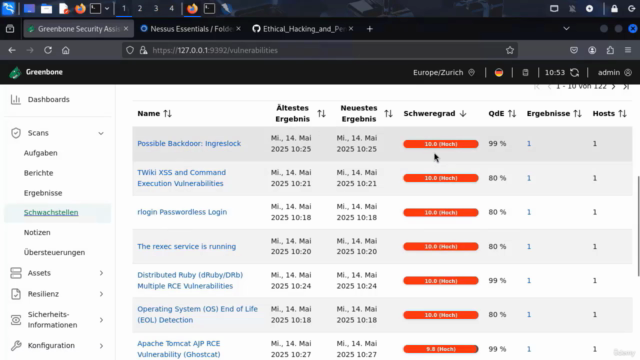Click the Firefox home button

coord(66,50)
